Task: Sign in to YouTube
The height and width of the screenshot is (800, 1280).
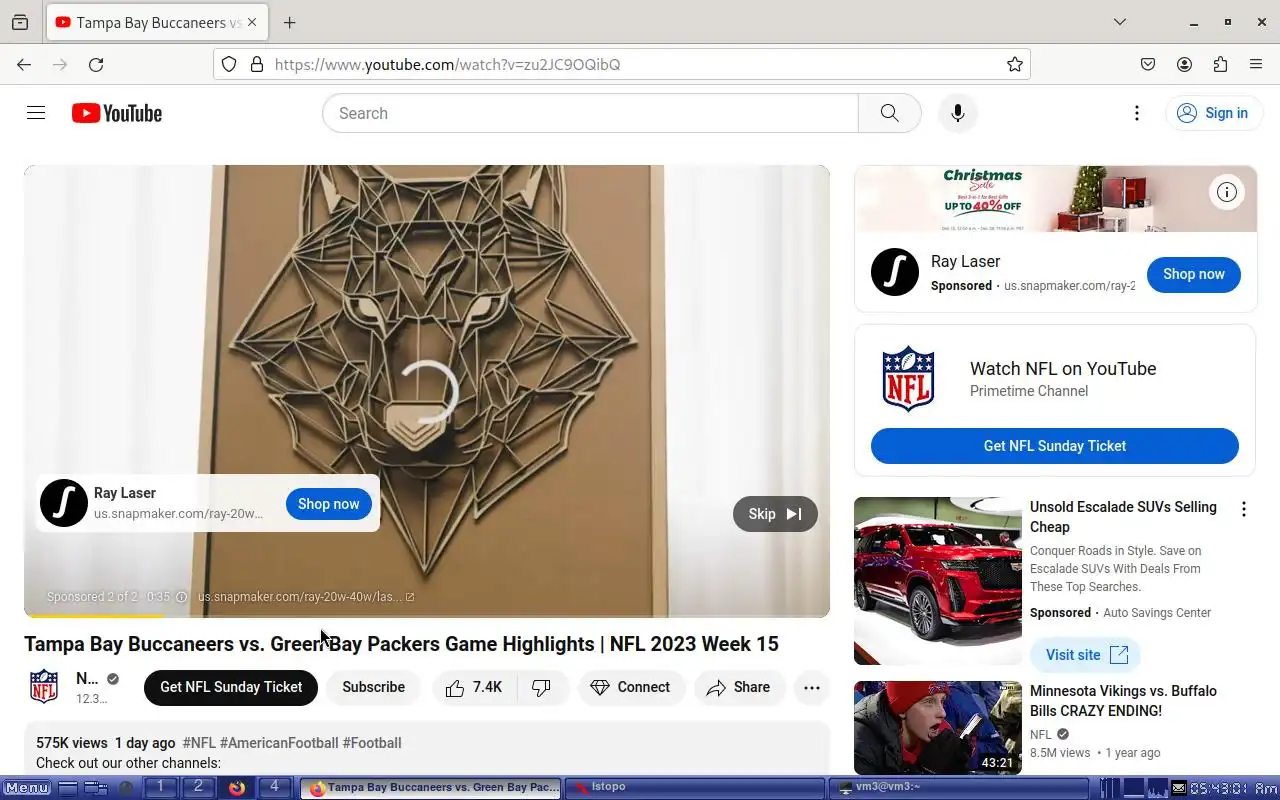Action: [x=1212, y=113]
